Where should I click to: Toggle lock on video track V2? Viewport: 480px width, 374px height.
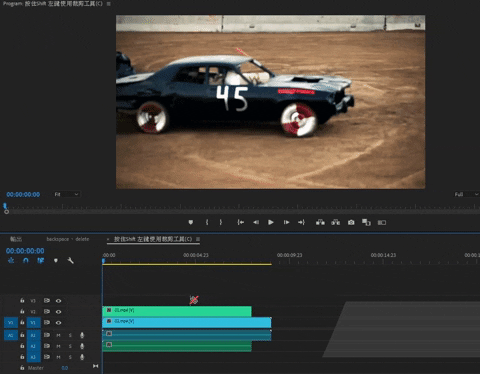click(22, 311)
